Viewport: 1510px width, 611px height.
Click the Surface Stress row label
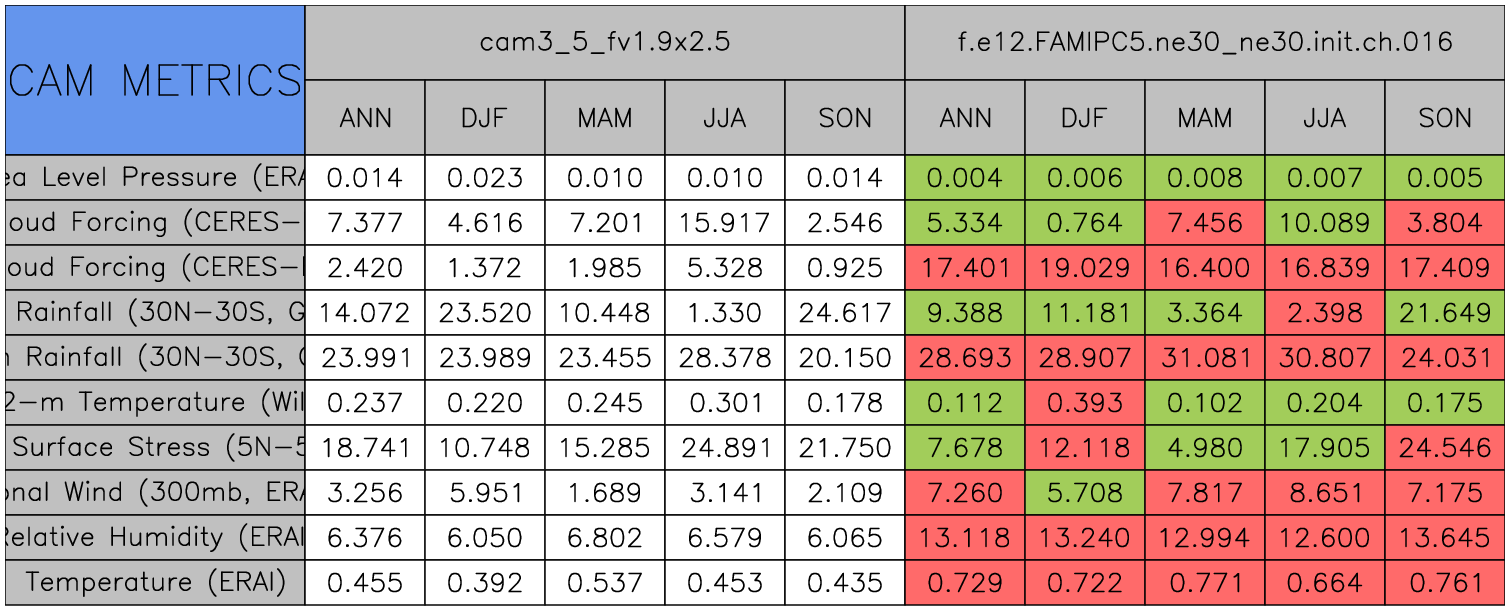[x=155, y=448]
